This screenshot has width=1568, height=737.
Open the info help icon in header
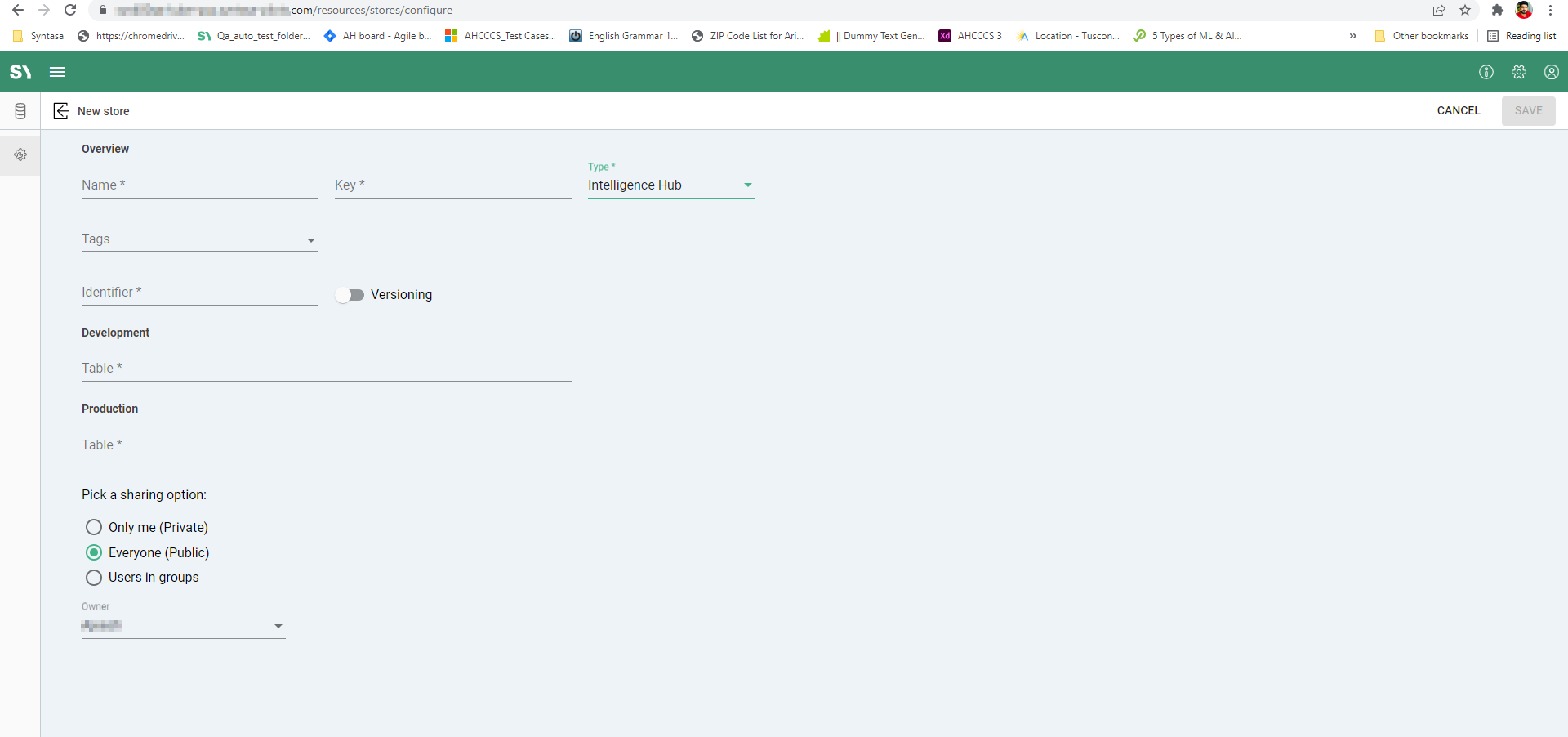[1486, 72]
